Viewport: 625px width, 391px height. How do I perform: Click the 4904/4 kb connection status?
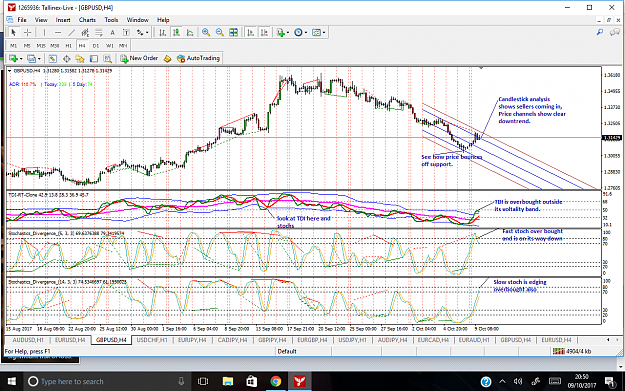point(572,351)
